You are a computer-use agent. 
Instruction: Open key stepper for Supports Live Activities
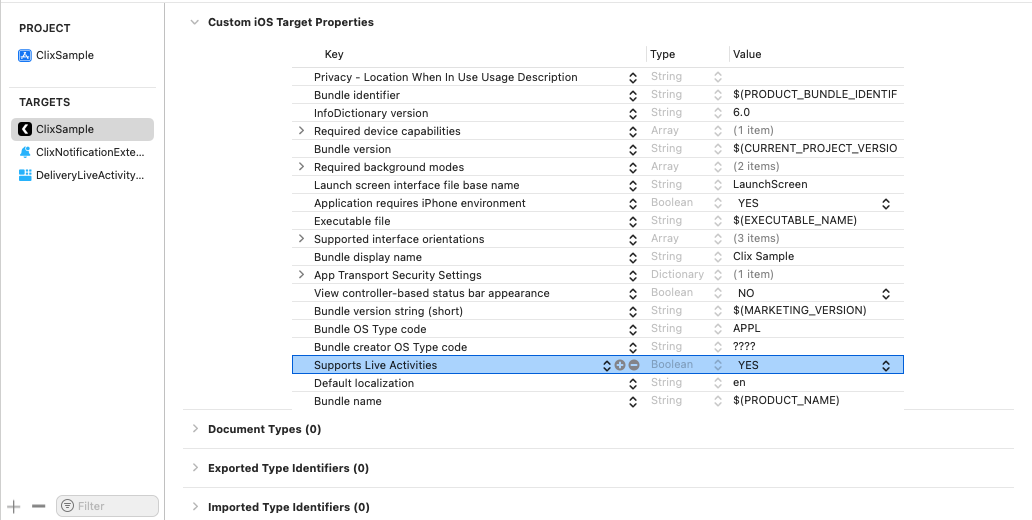(x=607, y=365)
